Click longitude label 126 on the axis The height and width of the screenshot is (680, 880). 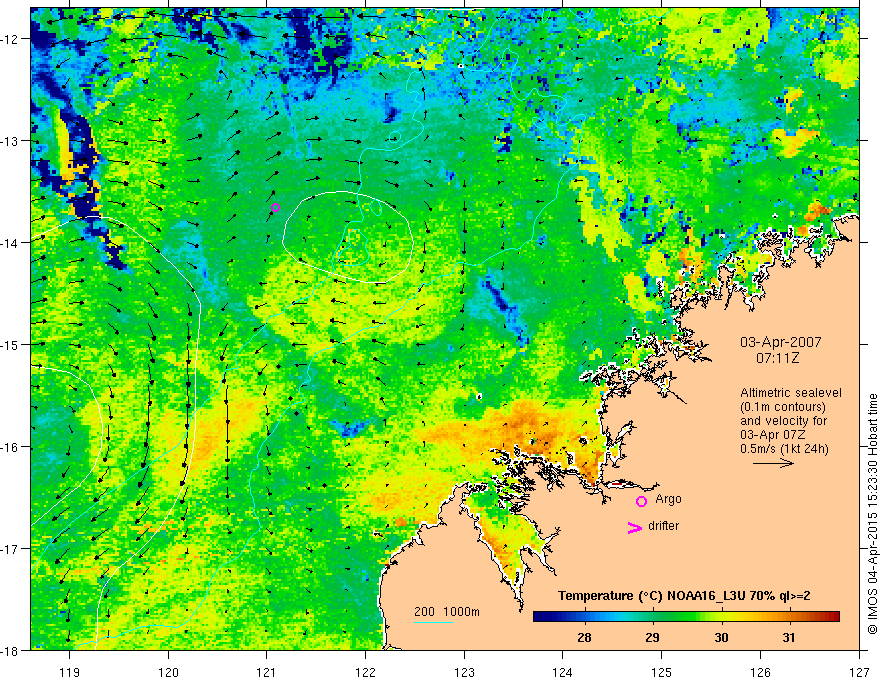[760, 672]
